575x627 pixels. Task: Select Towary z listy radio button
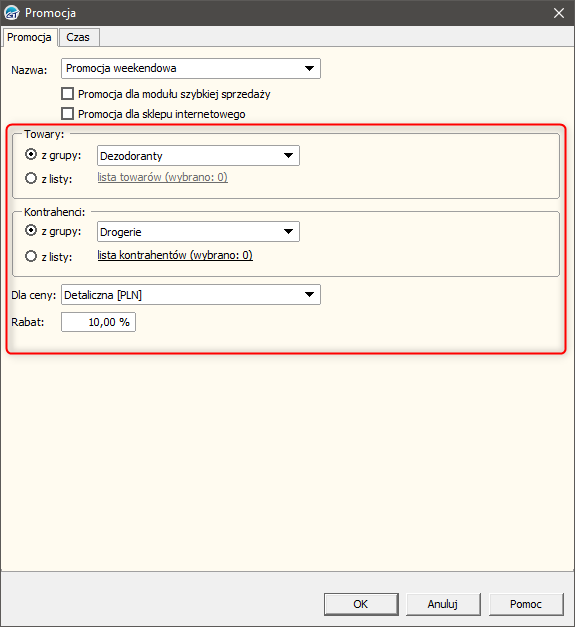coord(31,178)
